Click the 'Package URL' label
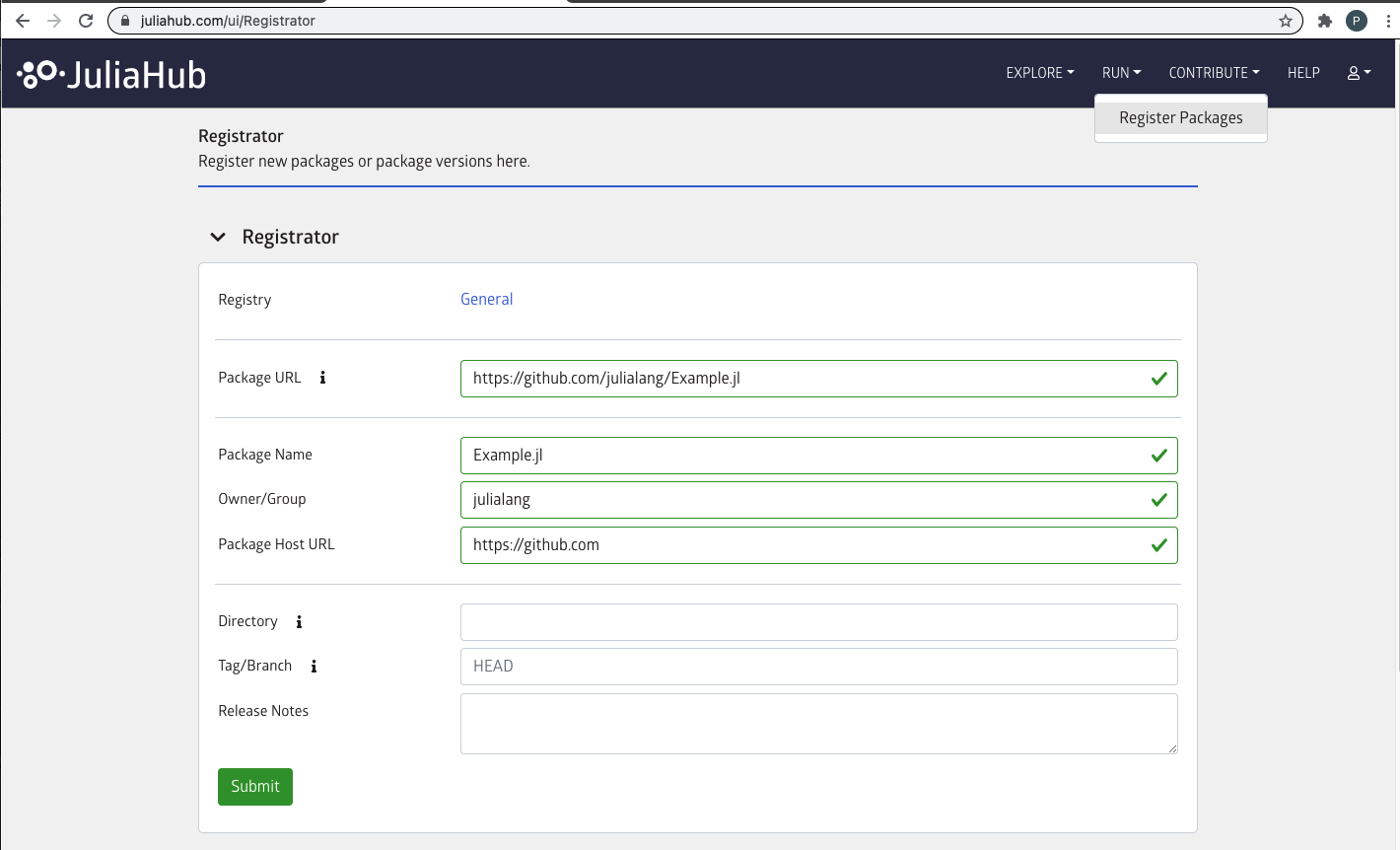The height and width of the screenshot is (850, 1400). [259, 378]
